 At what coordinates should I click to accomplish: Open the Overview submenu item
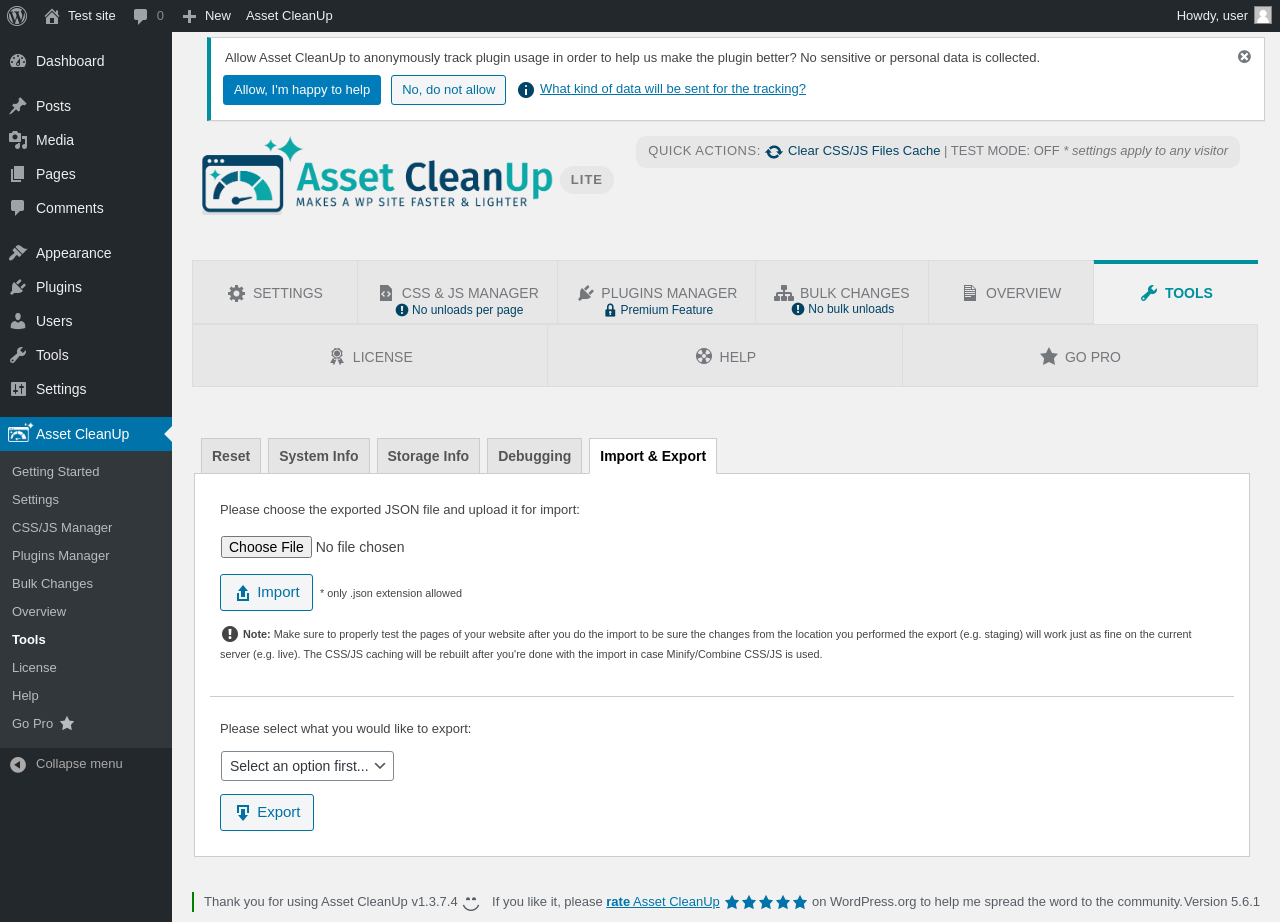pos(39,611)
